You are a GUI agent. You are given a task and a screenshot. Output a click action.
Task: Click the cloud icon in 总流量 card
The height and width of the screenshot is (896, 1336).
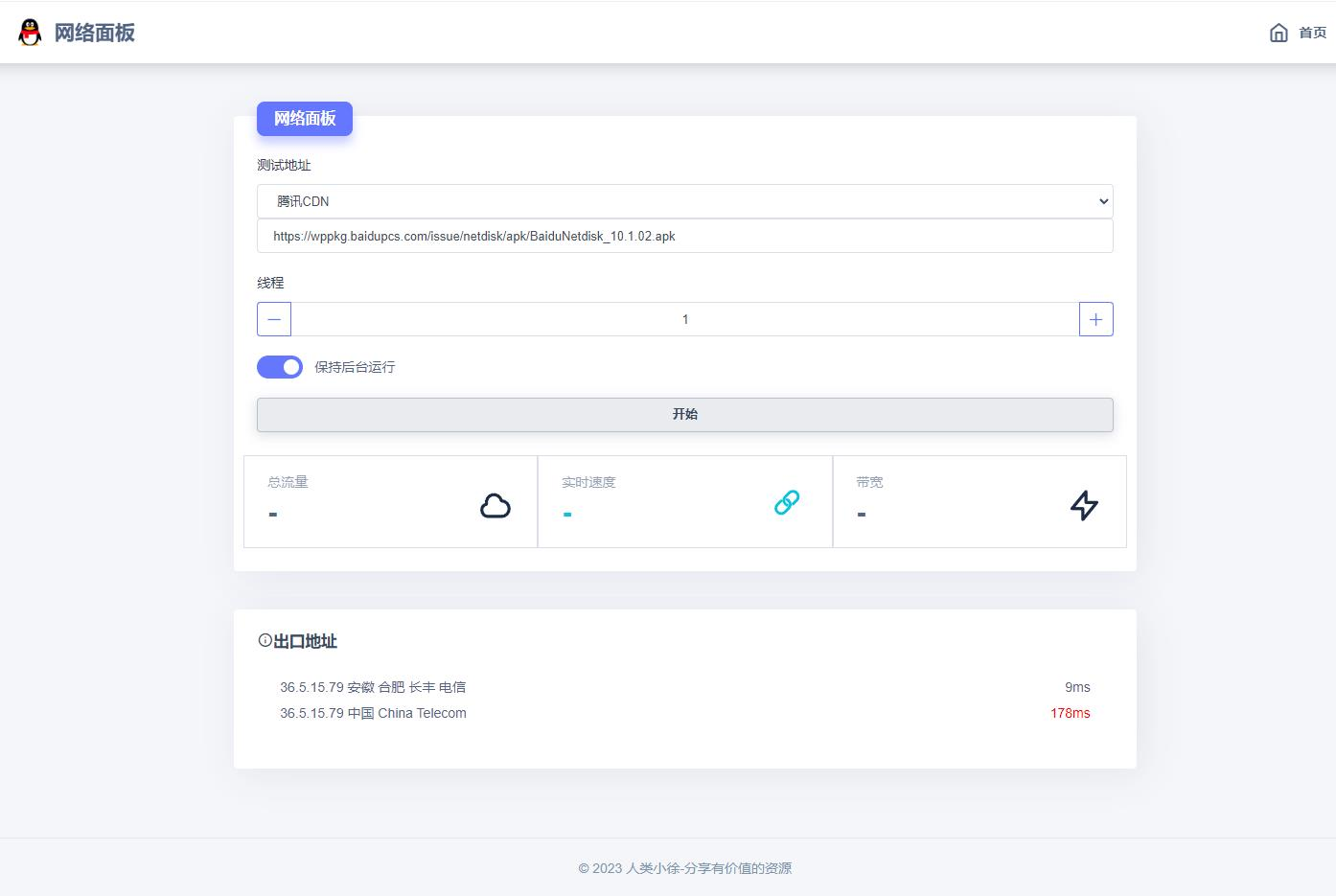point(495,505)
